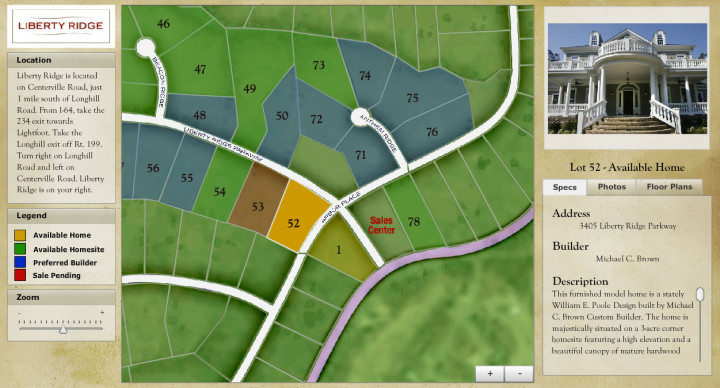Click the builder name Michael C. Brown
The image size is (720, 388).
[627, 259]
